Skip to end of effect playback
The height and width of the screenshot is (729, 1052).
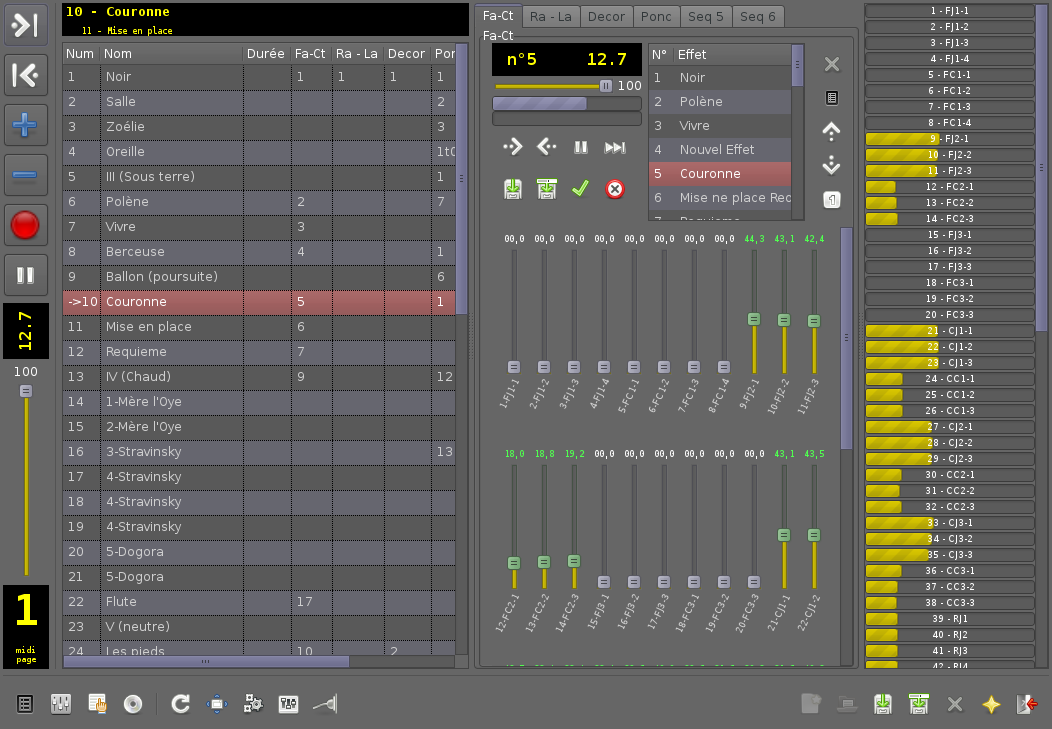coord(615,147)
